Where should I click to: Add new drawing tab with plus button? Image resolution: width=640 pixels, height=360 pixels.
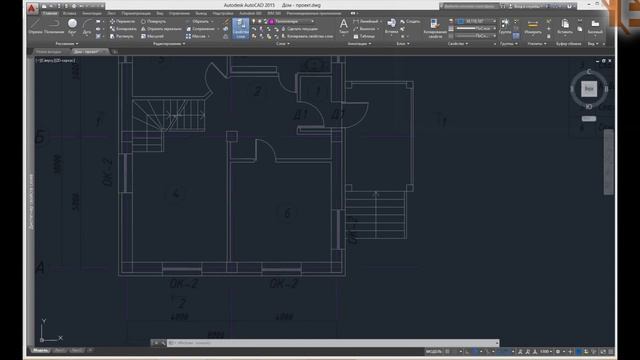pos(115,52)
